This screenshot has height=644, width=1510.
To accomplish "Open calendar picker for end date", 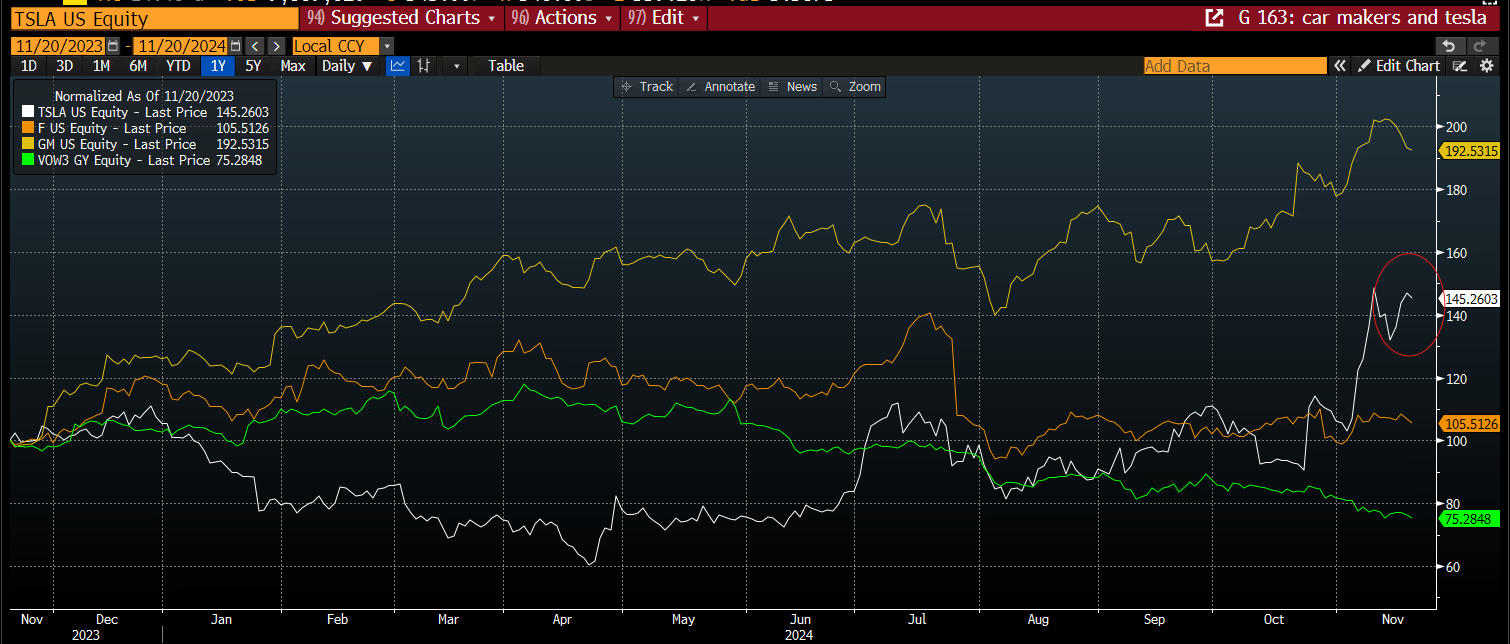I will 237,46.
